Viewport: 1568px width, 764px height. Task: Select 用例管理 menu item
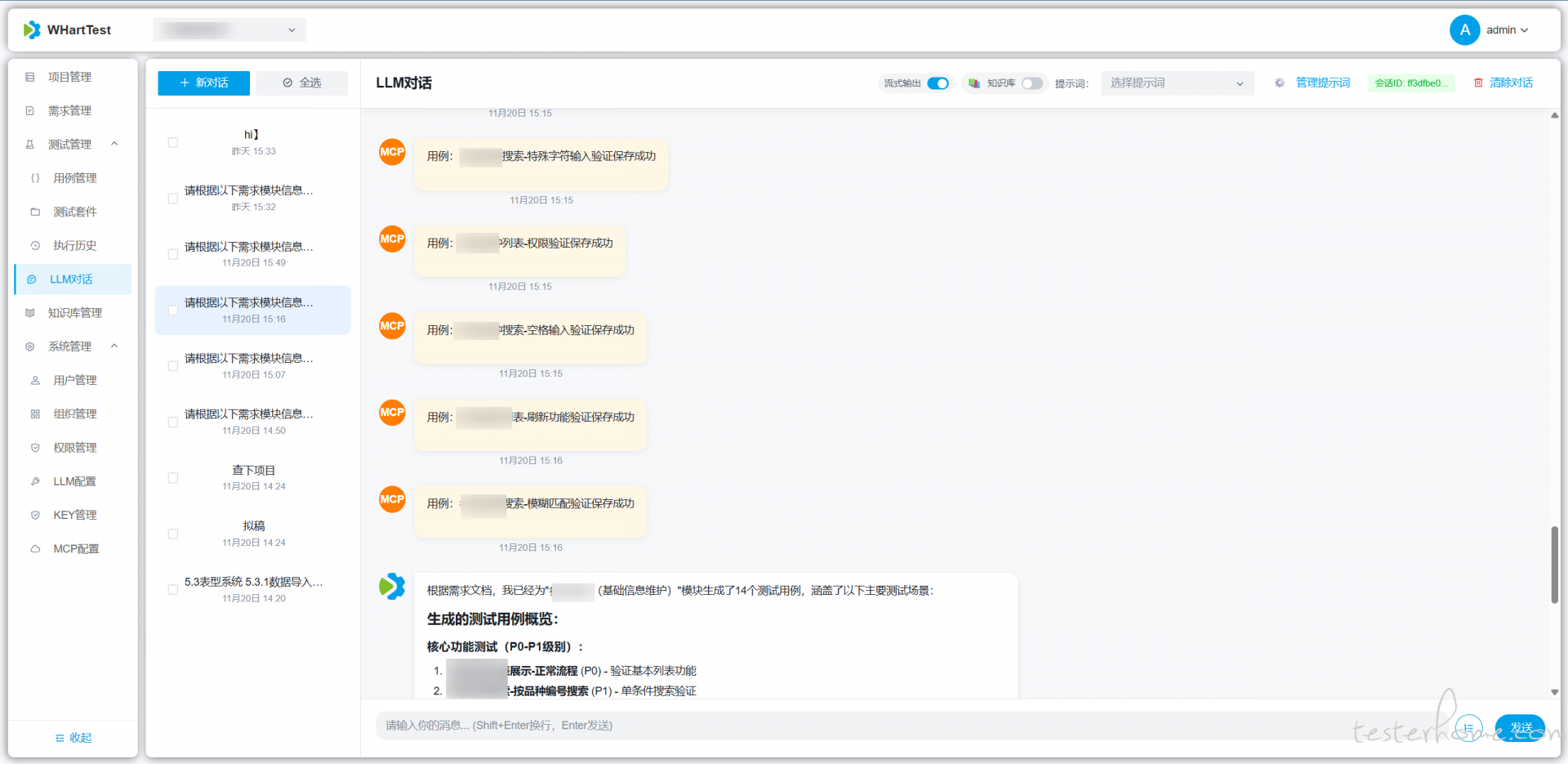click(x=74, y=178)
